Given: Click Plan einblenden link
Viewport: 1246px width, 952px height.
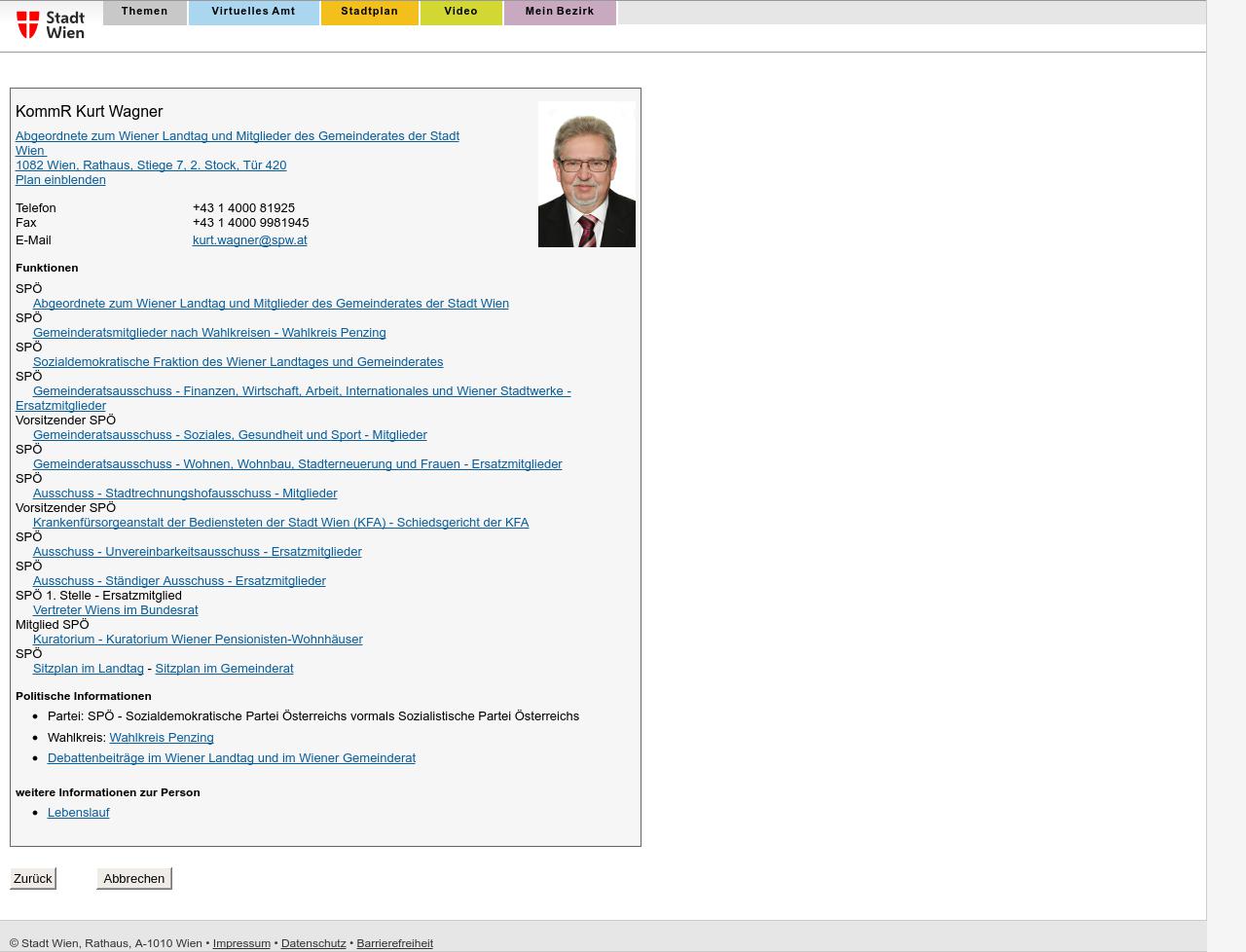Looking at the screenshot, I should [x=60, y=180].
